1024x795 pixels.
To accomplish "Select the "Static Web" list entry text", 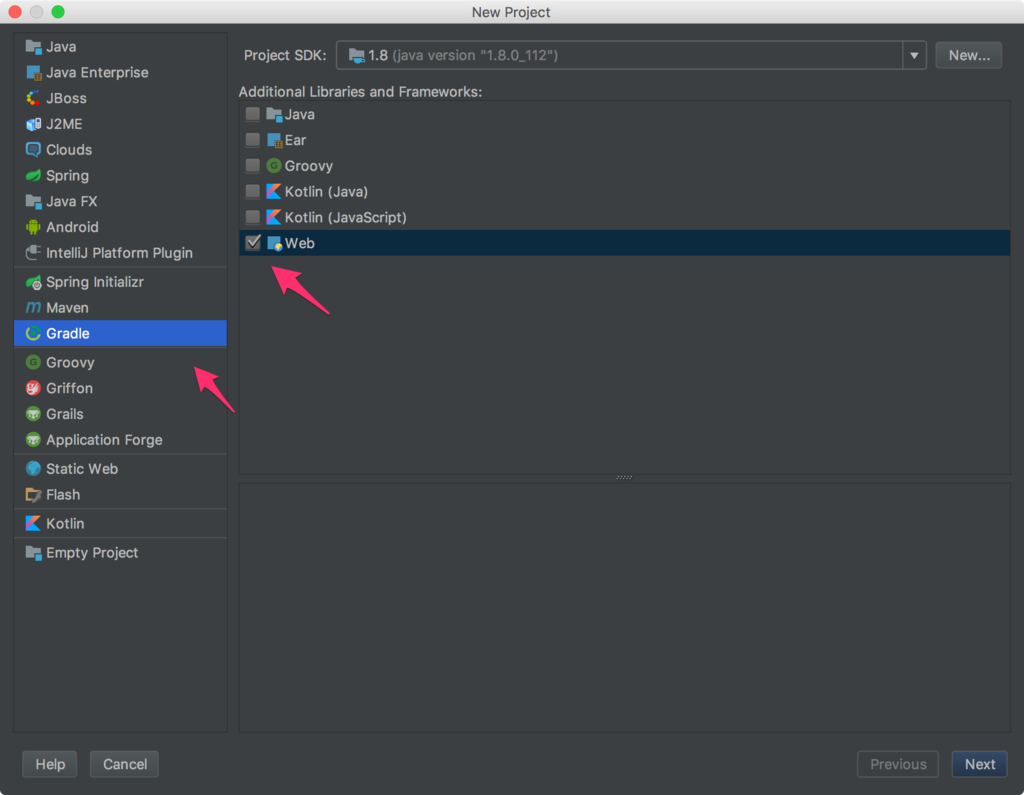I will click(82, 469).
